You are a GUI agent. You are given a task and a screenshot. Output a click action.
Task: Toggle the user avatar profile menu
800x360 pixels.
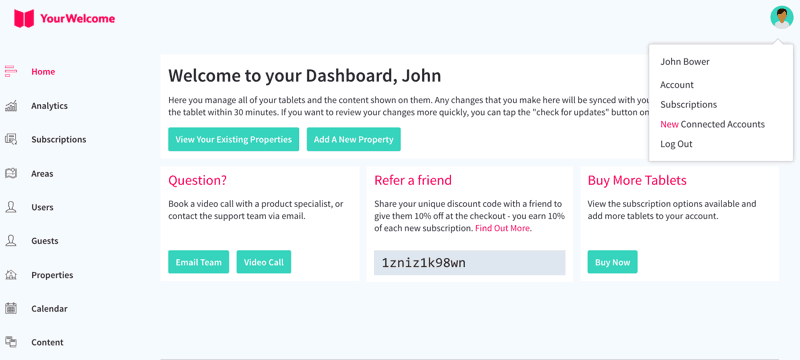(782, 17)
